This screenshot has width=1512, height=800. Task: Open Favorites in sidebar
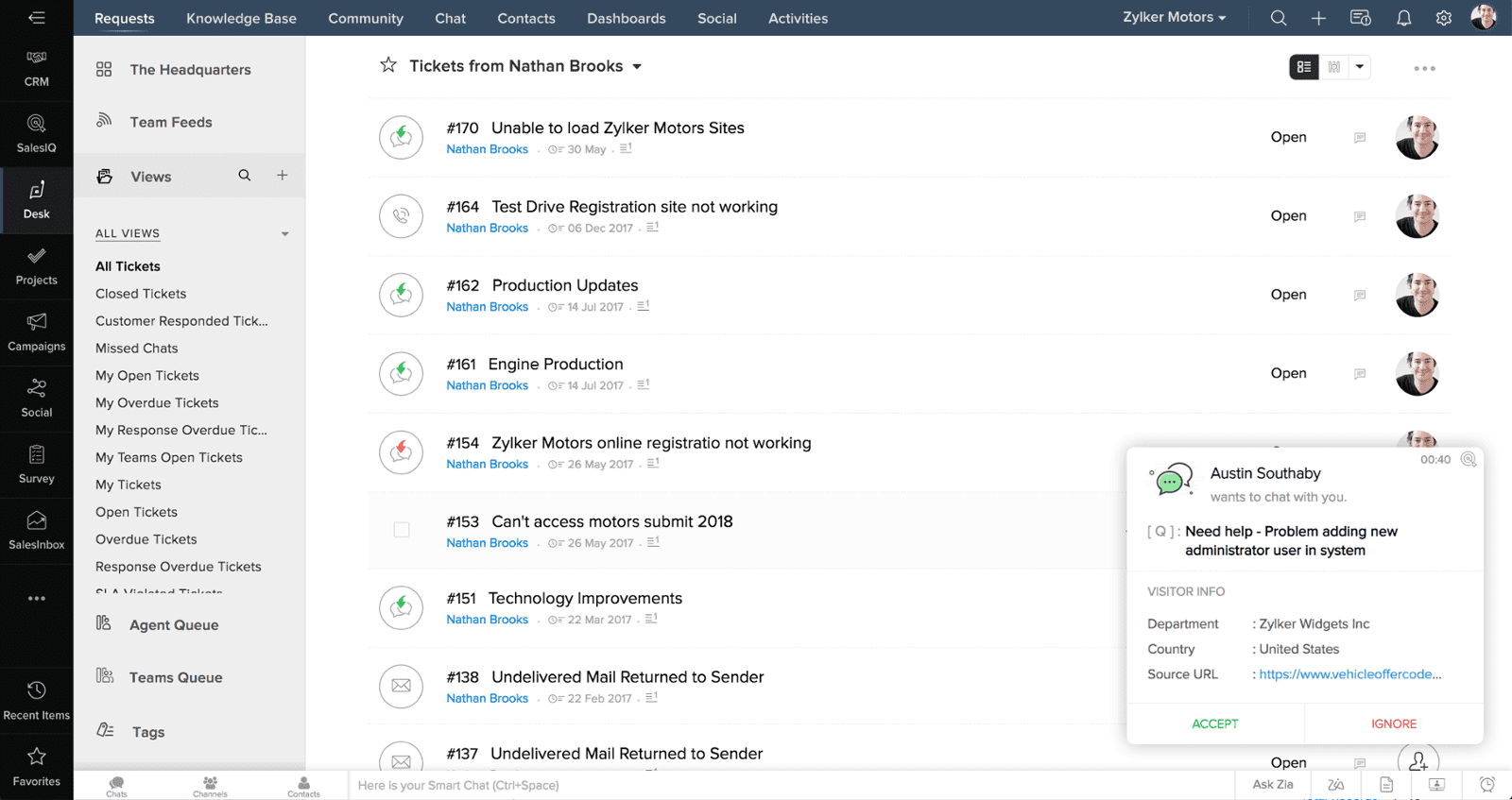click(x=36, y=767)
